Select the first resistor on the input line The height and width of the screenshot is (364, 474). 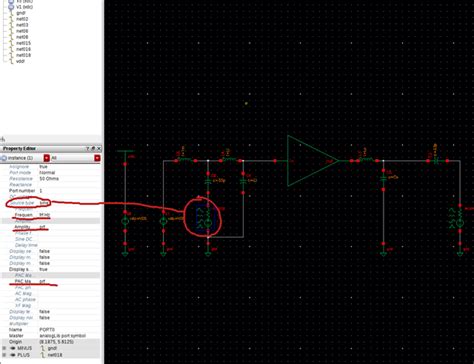pyautogui.click(x=185, y=160)
